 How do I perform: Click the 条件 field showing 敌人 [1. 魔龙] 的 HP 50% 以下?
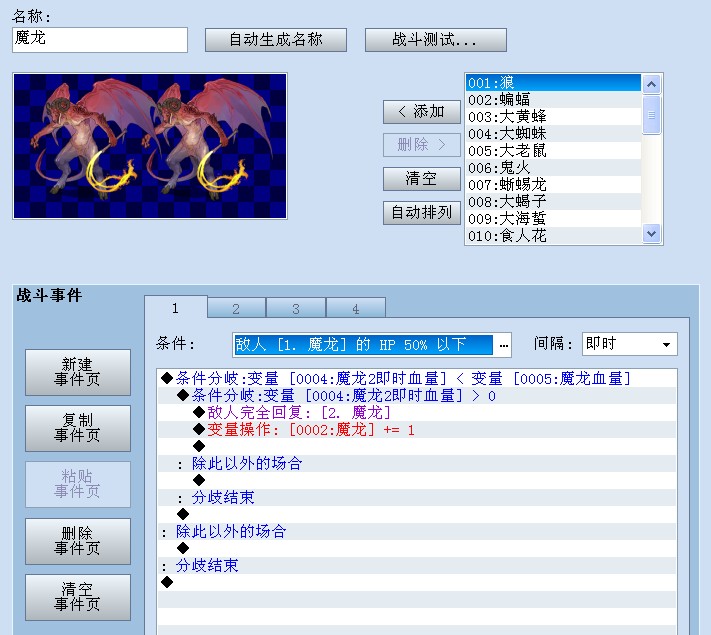pyautogui.click(x=363, y=345)
